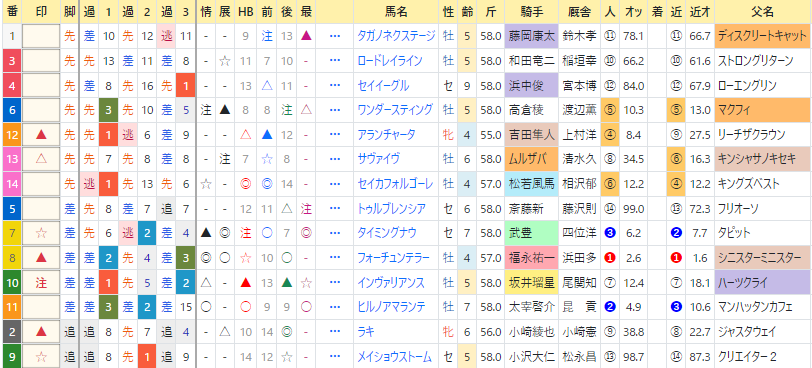Open アランチャータ horse details
The height and width of the screenshot is (368, 812).
point(386,134)
